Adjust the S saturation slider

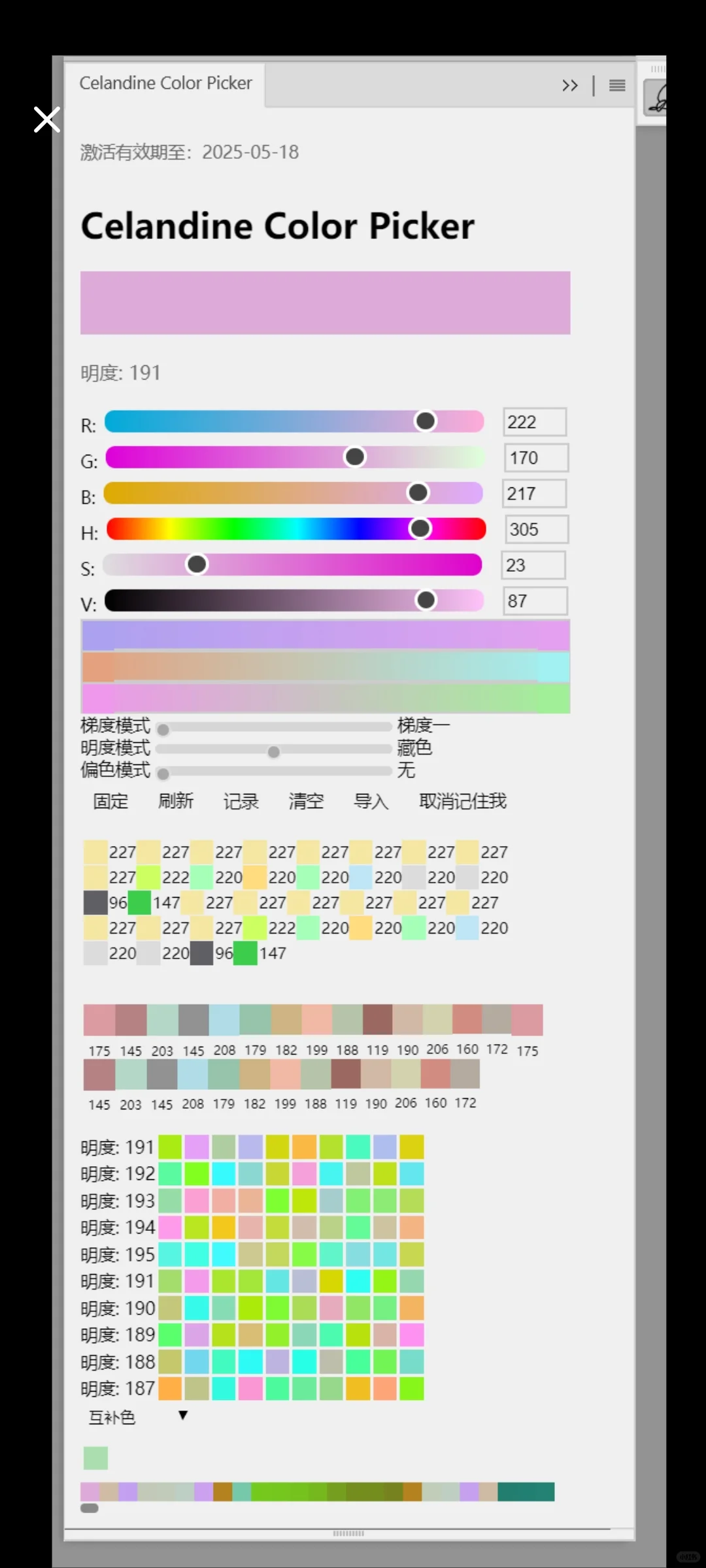tap(292, 564)
